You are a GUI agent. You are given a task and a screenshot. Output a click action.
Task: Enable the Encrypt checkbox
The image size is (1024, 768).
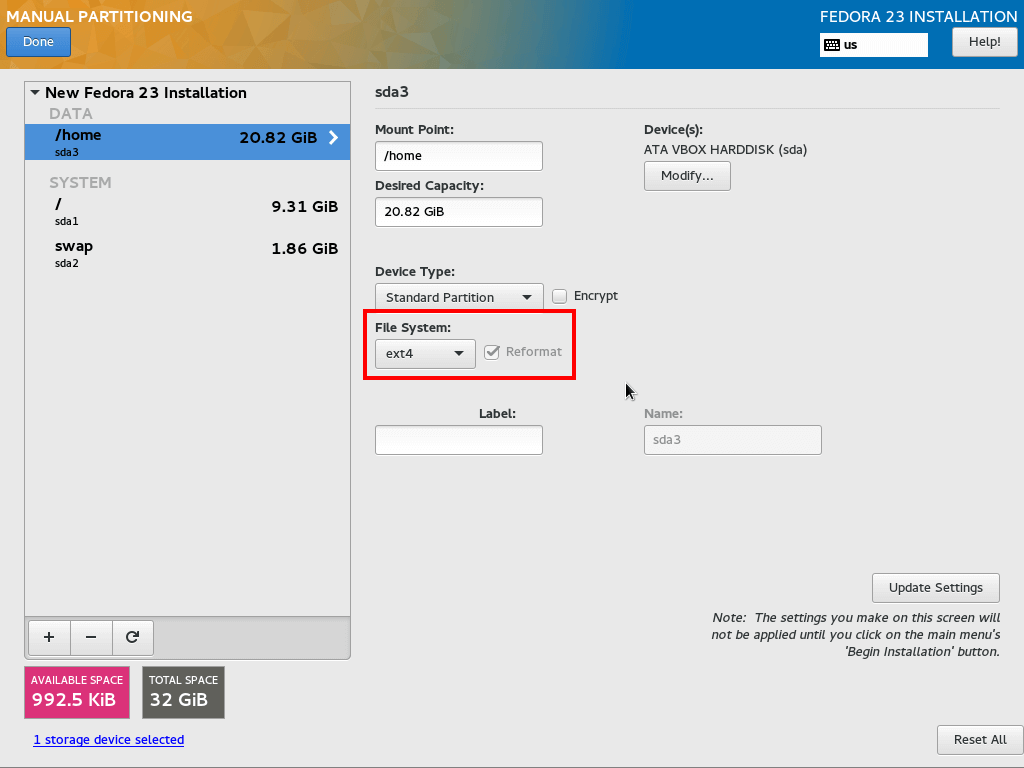point(560,296)
